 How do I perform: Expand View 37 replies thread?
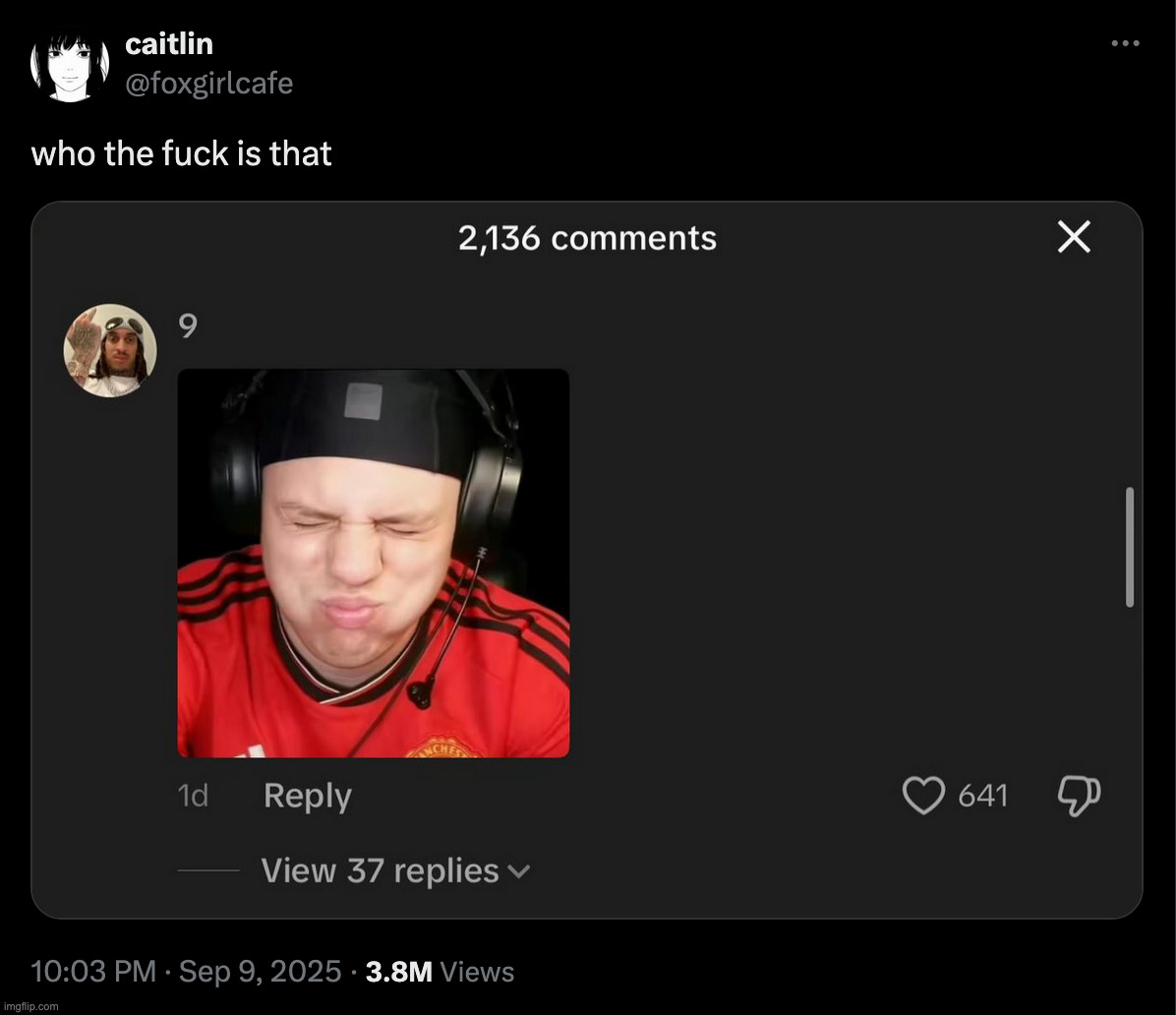pyautogui.click(x=379, y=869)
